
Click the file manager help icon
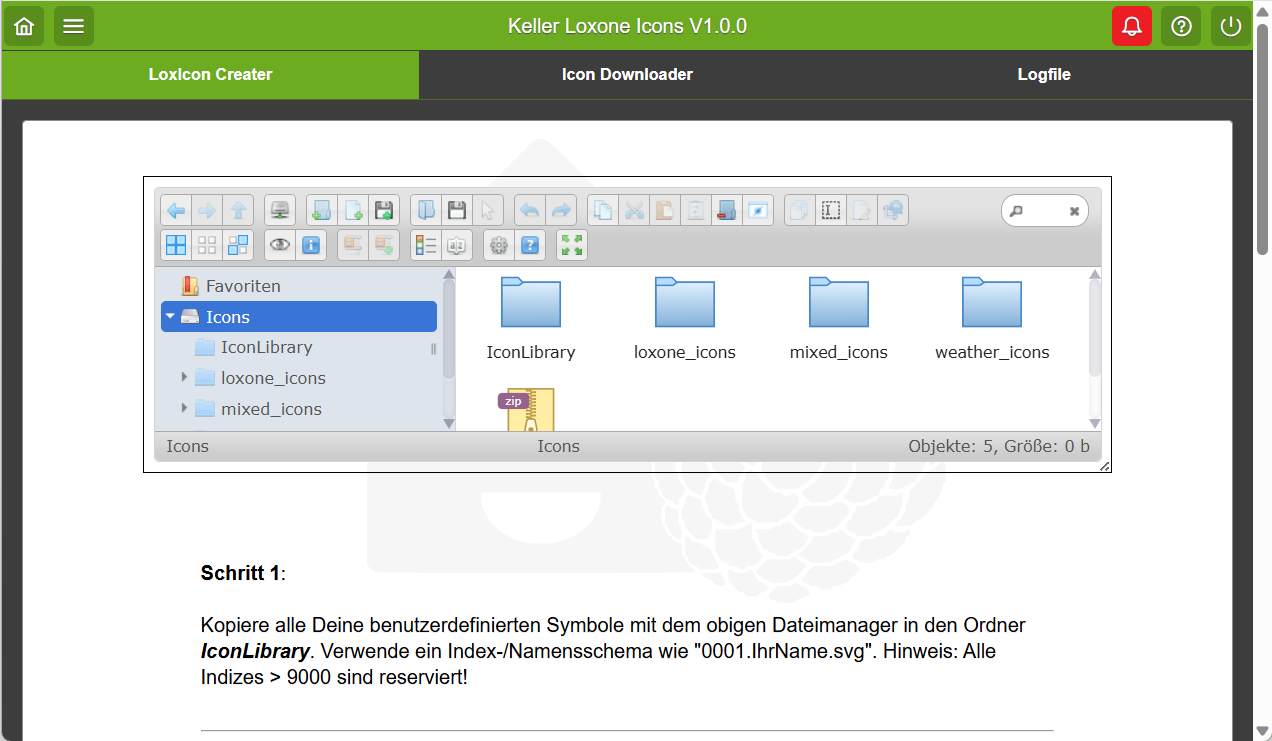pos(530,244)
